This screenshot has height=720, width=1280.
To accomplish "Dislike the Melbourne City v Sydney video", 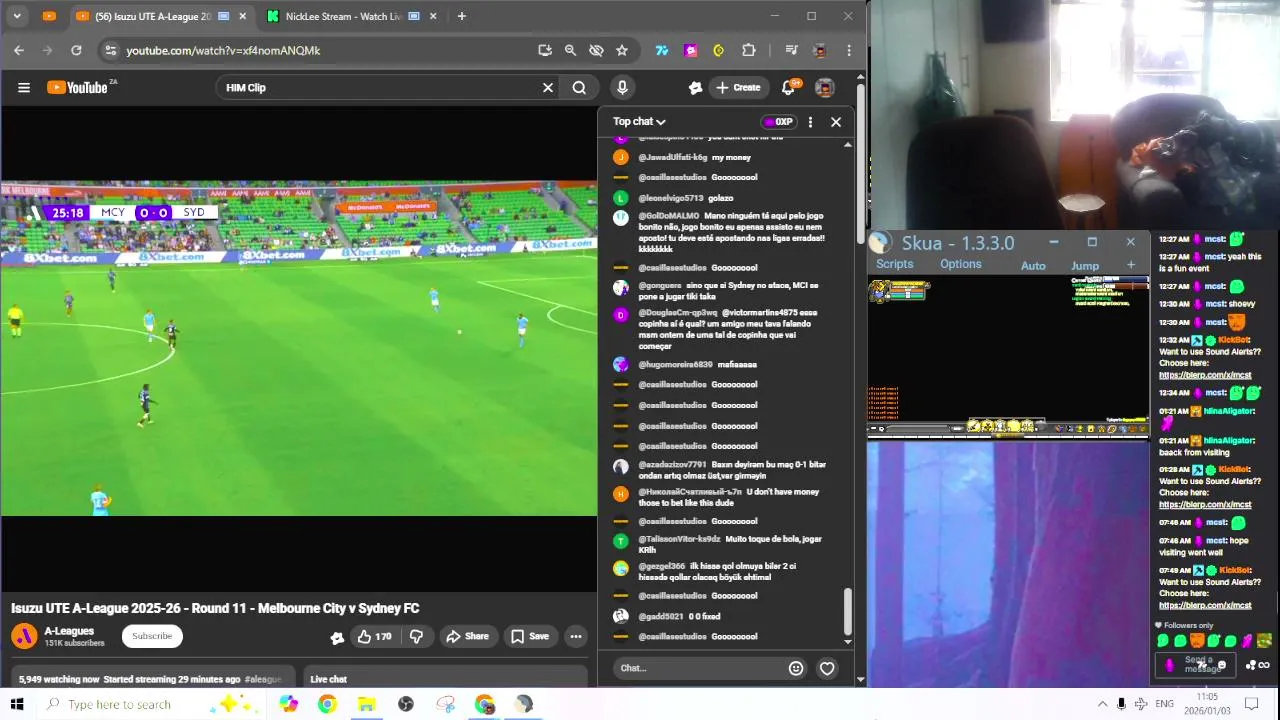I will click(417, 636).
